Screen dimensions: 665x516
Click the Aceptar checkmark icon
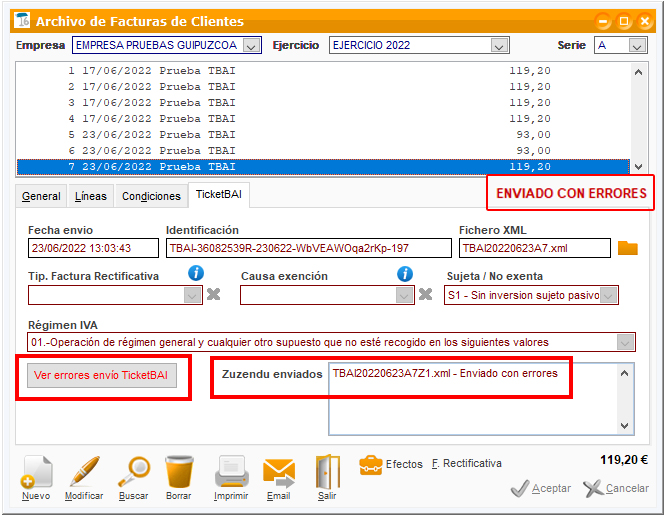(520, 489)
